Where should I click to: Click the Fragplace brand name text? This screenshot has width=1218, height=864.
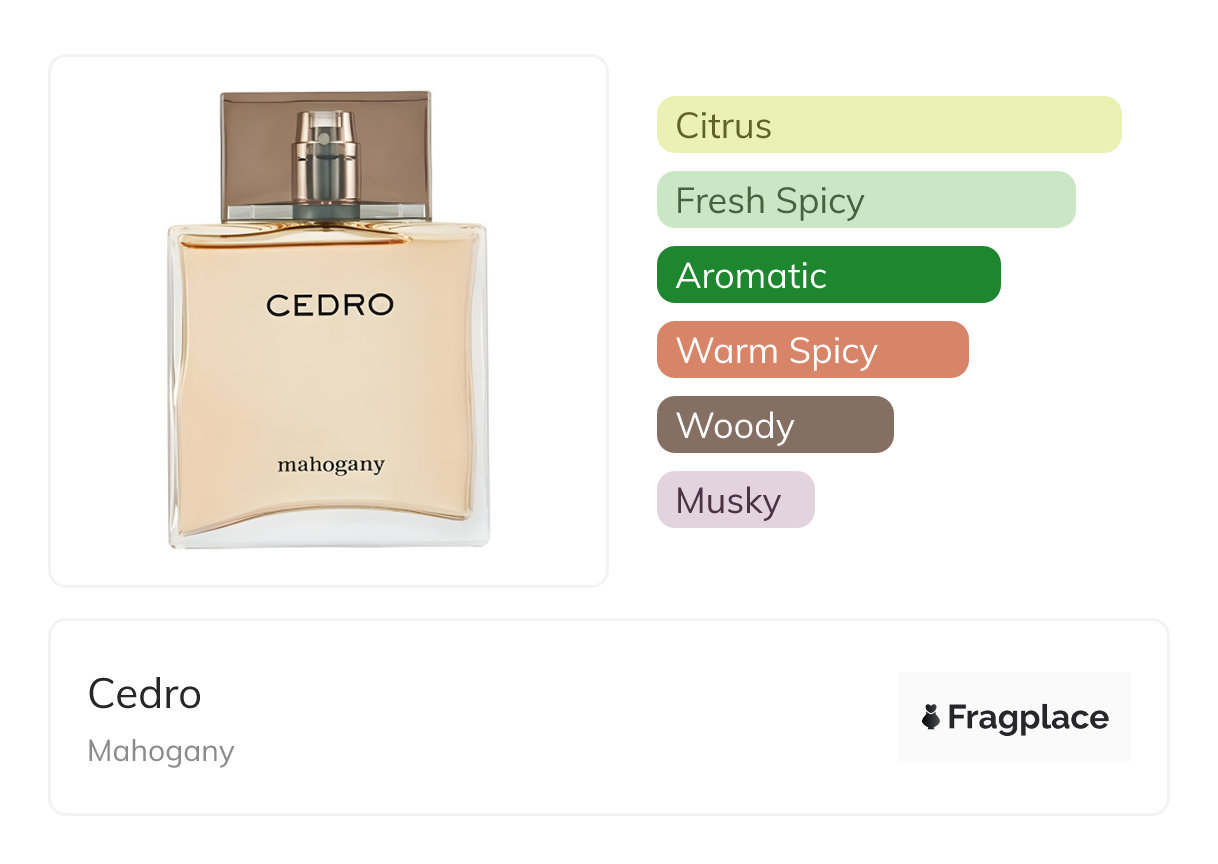click(x=1028, y=717)
